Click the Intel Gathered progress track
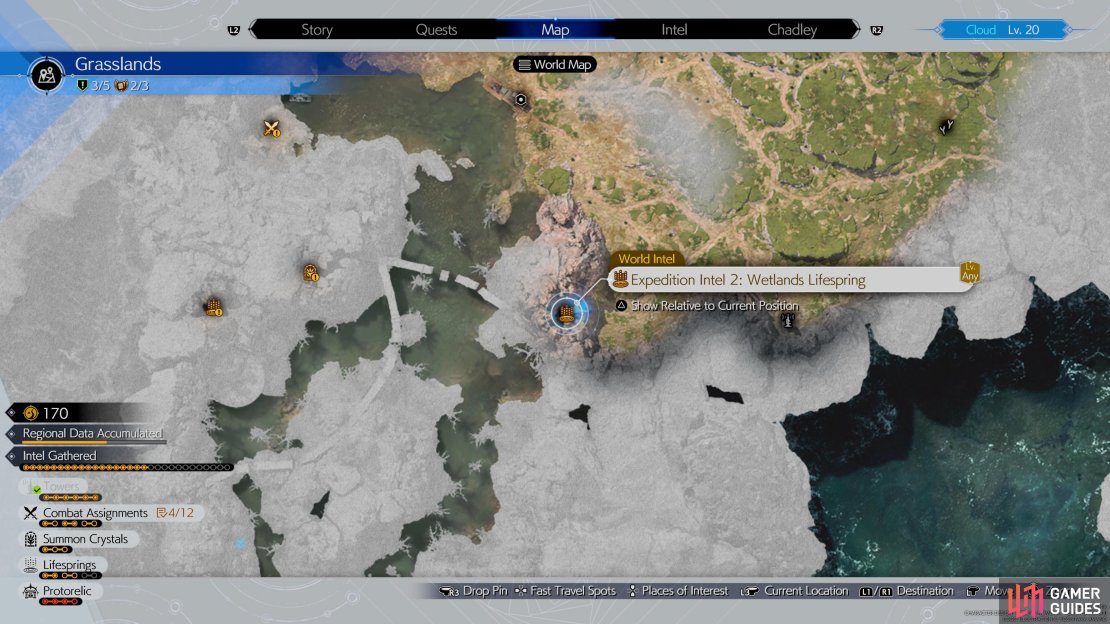This screenshot has width=1110, height=624. 127,467
